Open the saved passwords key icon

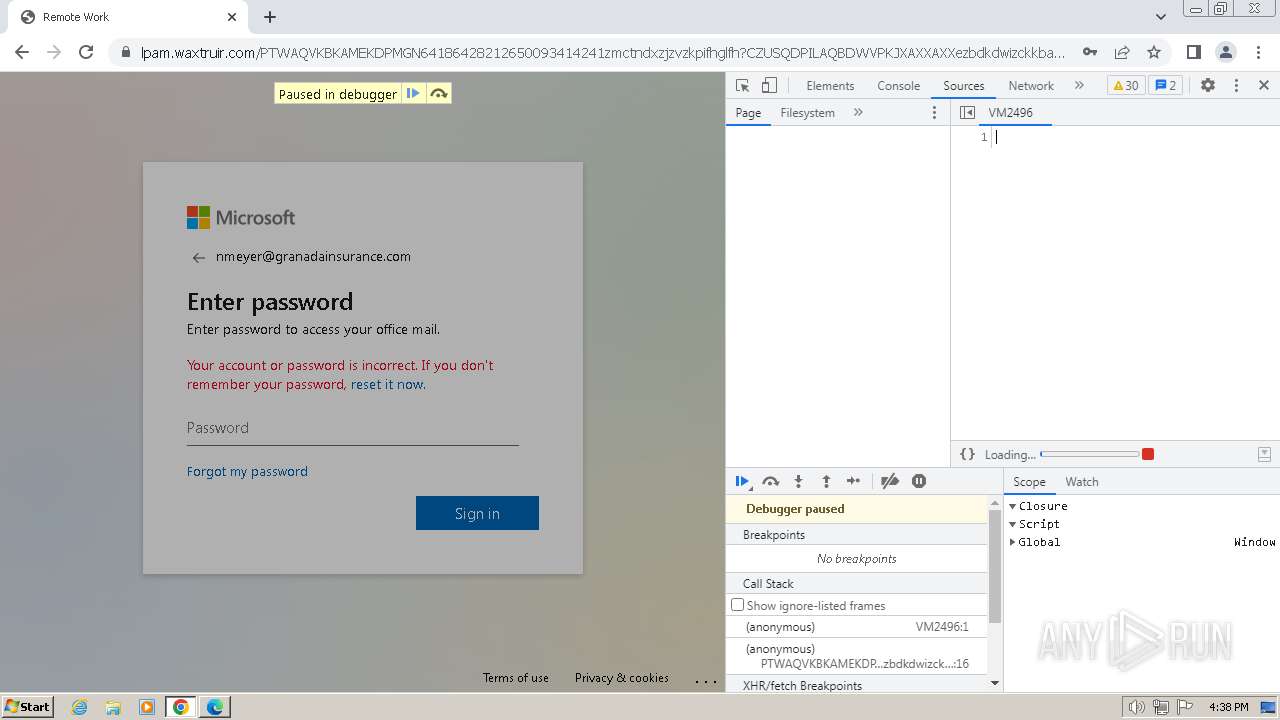[x=1090, y=52]
